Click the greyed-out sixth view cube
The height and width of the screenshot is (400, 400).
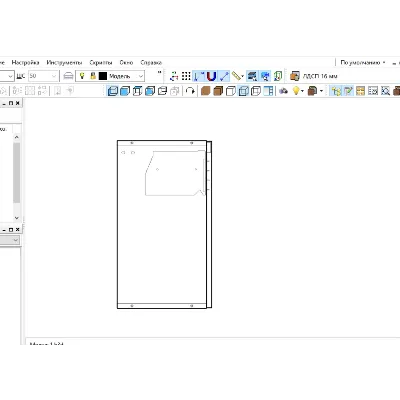tap(175, 91)
